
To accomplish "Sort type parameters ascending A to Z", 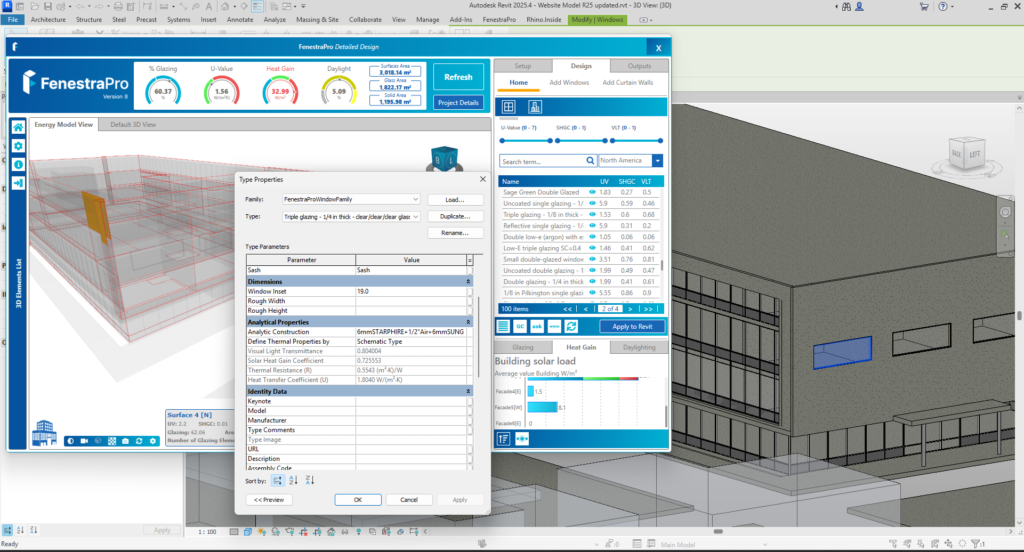I will pyautogui.click(x=293, y=480).
